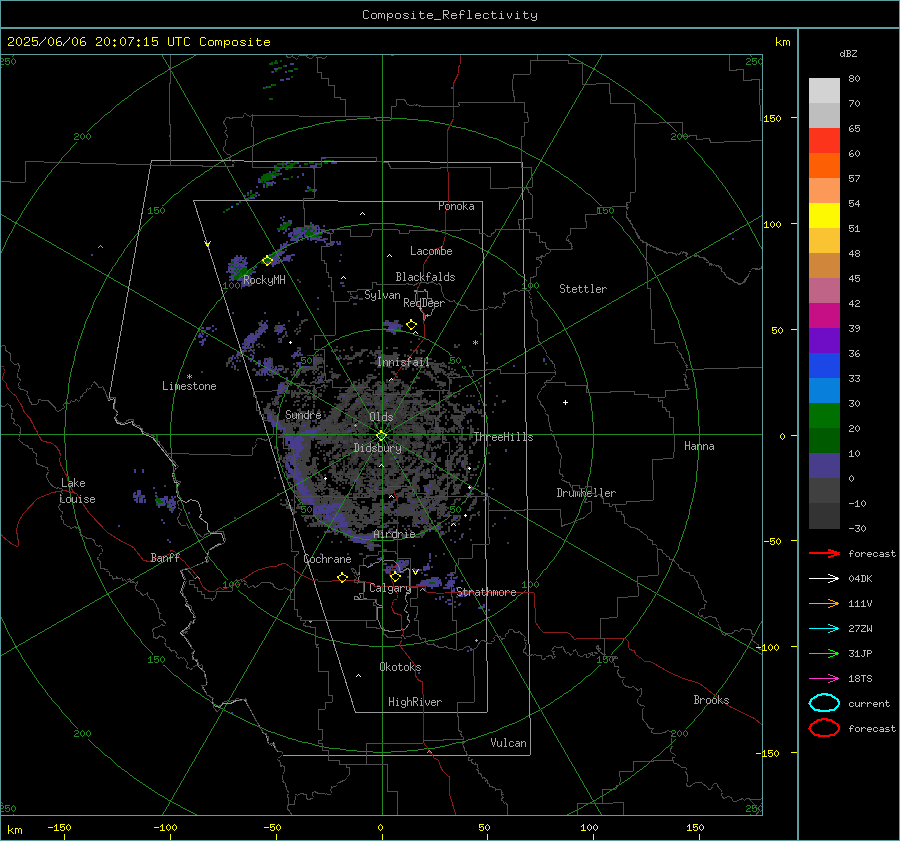Click the 'Cochrane' town label
Image resolution: width=900 pixels, height=841 pixels.
(327, 559)
